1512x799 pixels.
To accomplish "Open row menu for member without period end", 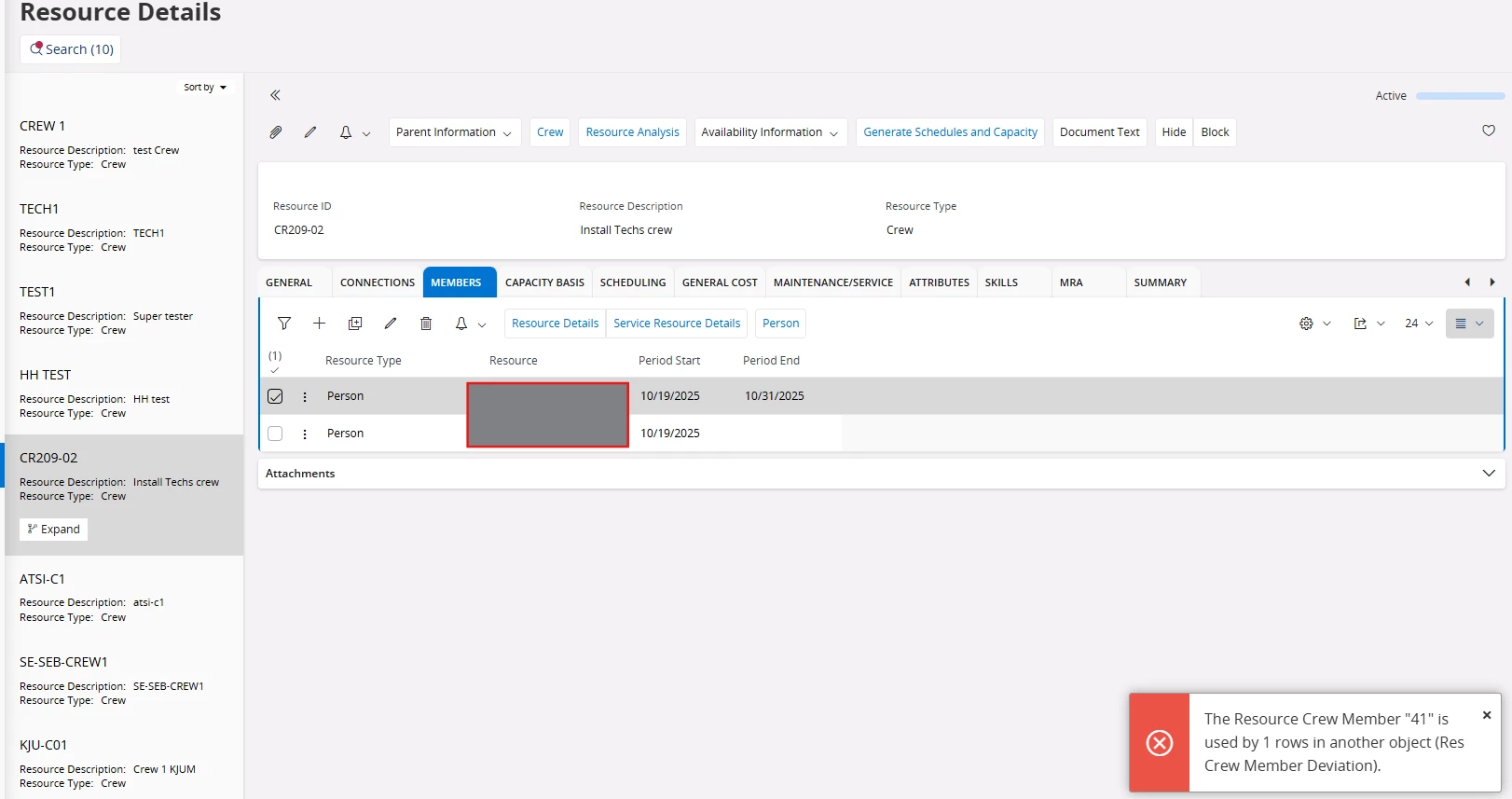I will (305, 434).
